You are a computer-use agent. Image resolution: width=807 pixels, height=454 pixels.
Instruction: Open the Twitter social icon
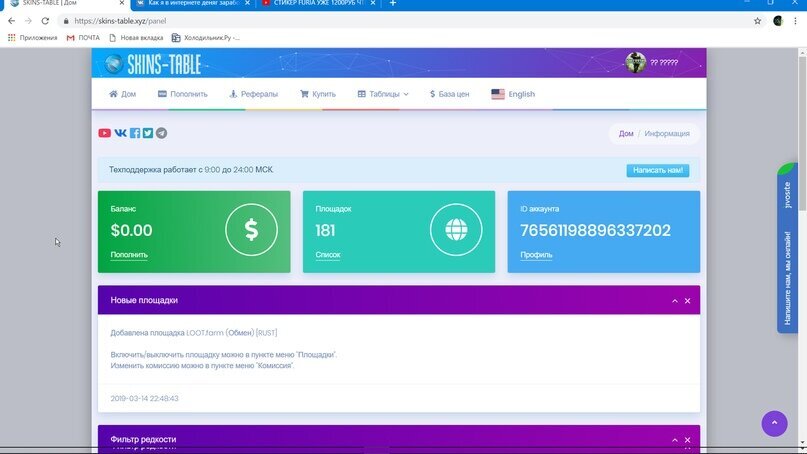(x=148, y=133)
